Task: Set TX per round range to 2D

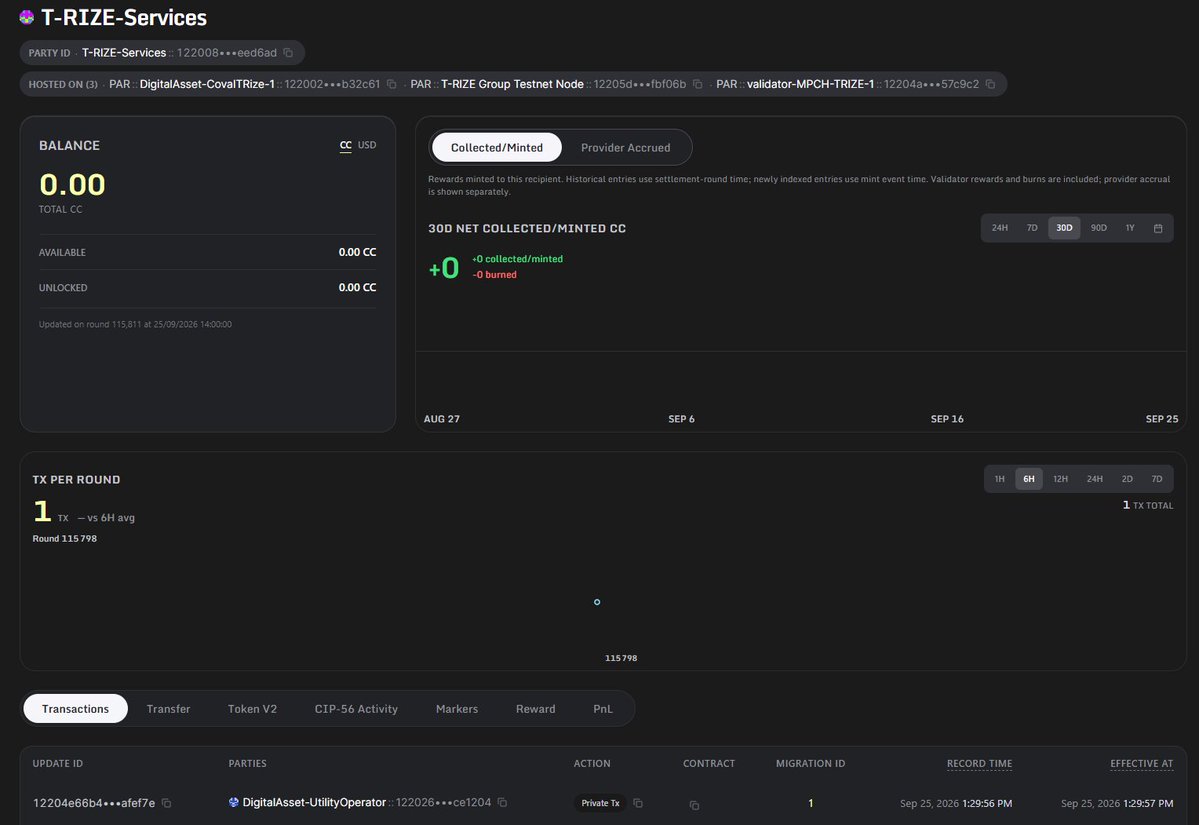Action: 1127,479
